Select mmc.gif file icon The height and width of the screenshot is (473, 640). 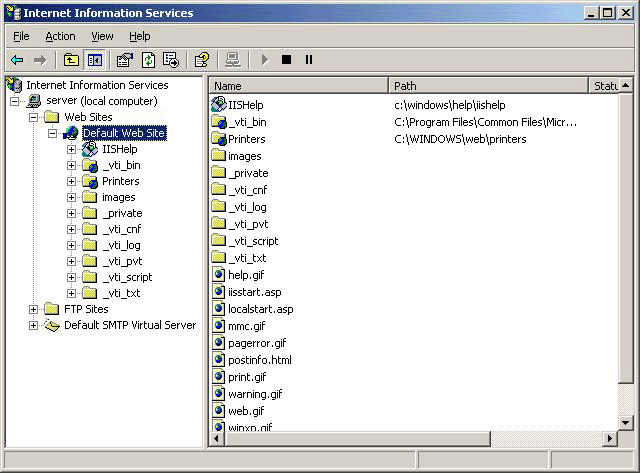pyautogui.click(x=219, y=325)
